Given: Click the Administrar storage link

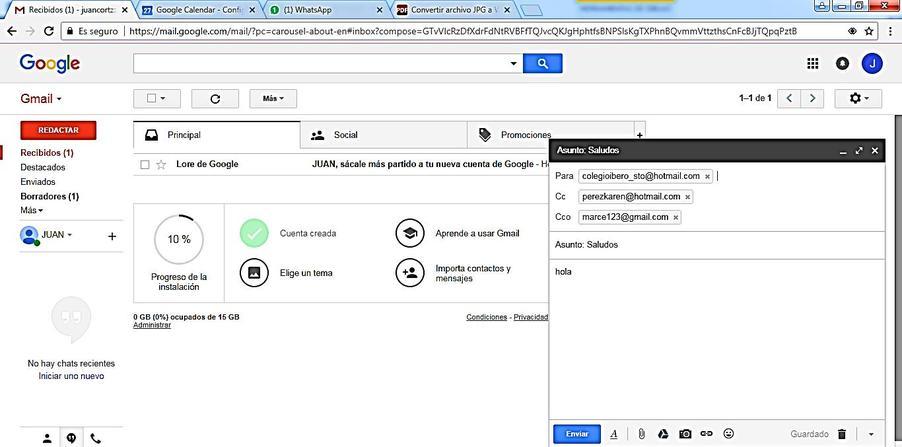Looking at the screenshot, I should (152, 325).
